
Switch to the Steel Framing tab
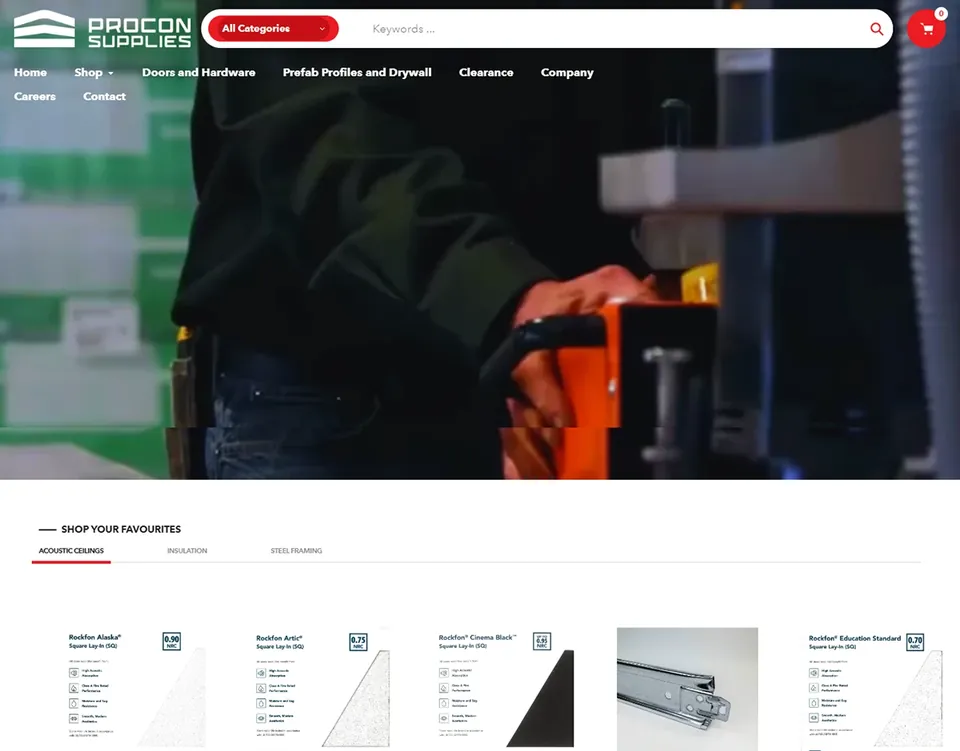296,551
